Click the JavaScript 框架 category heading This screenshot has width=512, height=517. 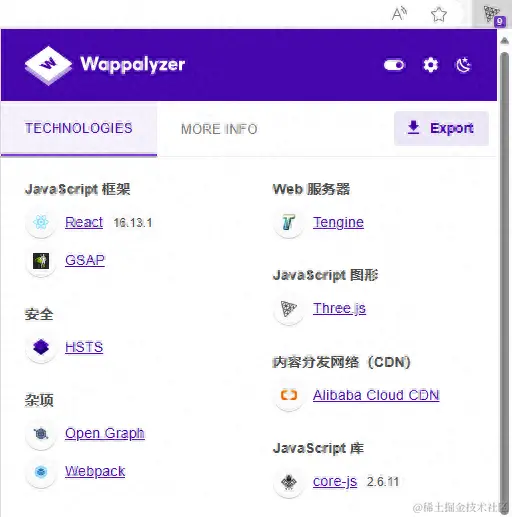click(x=77, y=190)
